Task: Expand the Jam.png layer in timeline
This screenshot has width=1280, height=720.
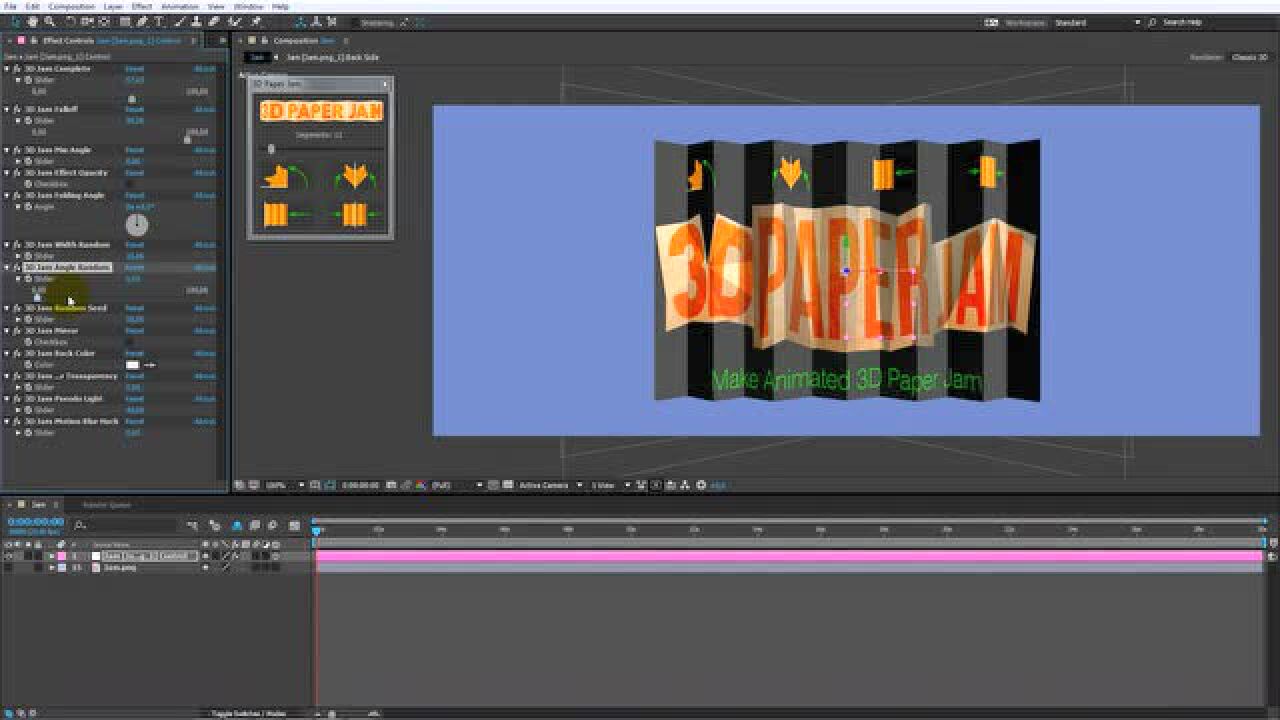Action: tap(52, 567)
